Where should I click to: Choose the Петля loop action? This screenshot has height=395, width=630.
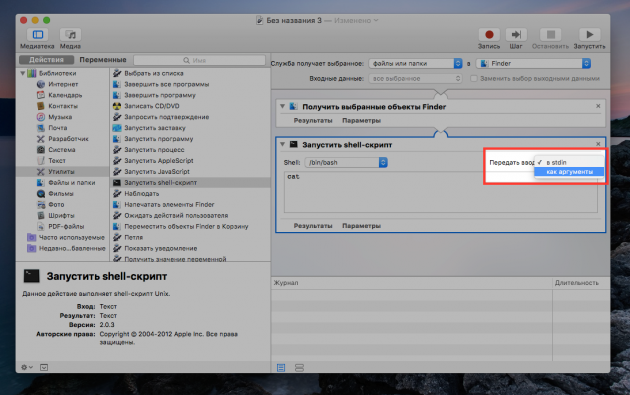[x=133, y=237]
